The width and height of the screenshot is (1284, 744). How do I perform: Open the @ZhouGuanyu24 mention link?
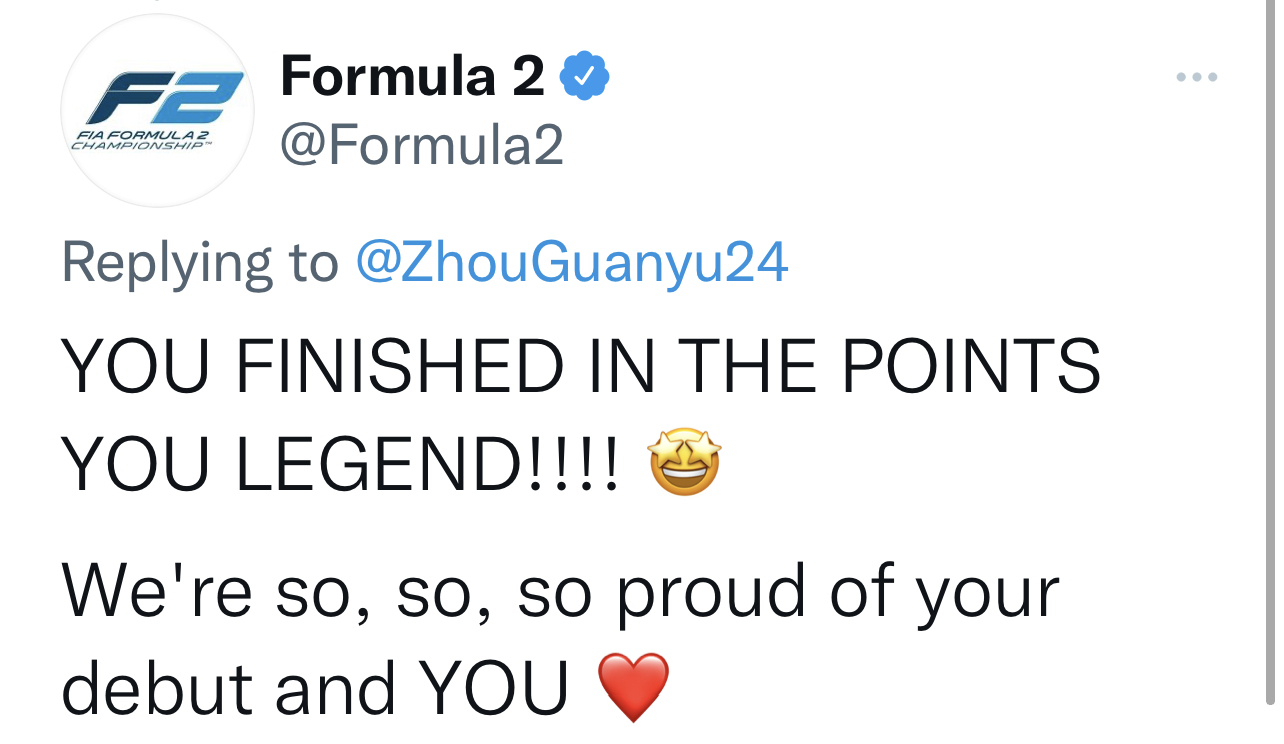571,263
